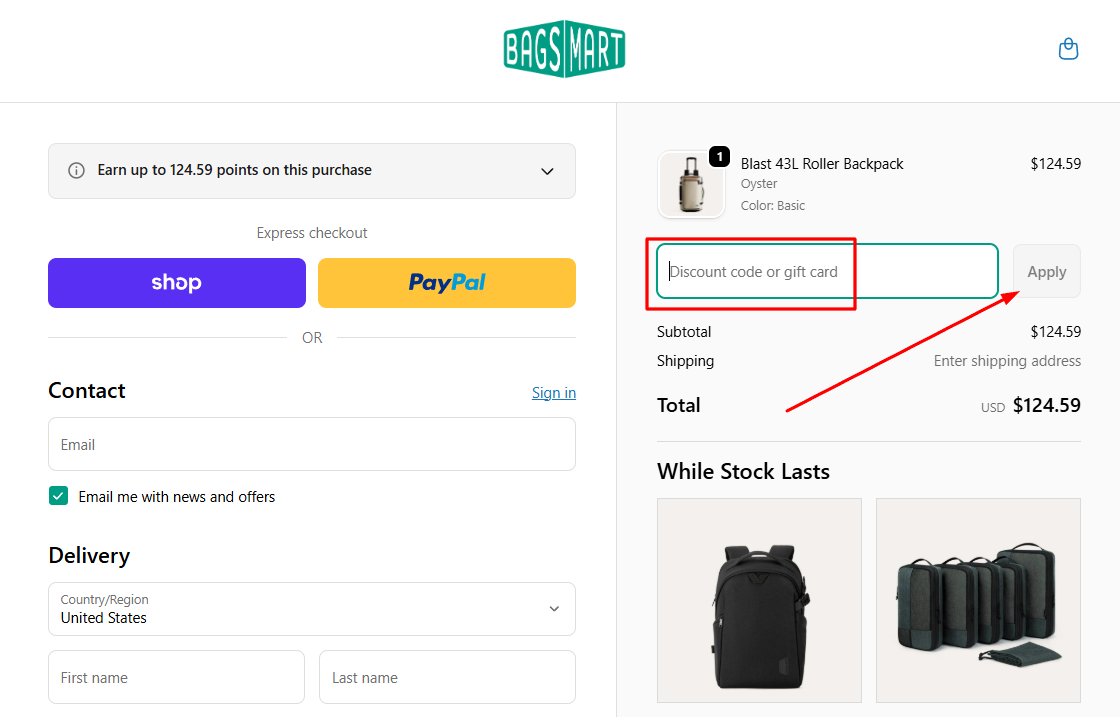This screenshot has width=1120, height=717.
Task: Click the info icon on points banner
Action: [x=77, y=170]
